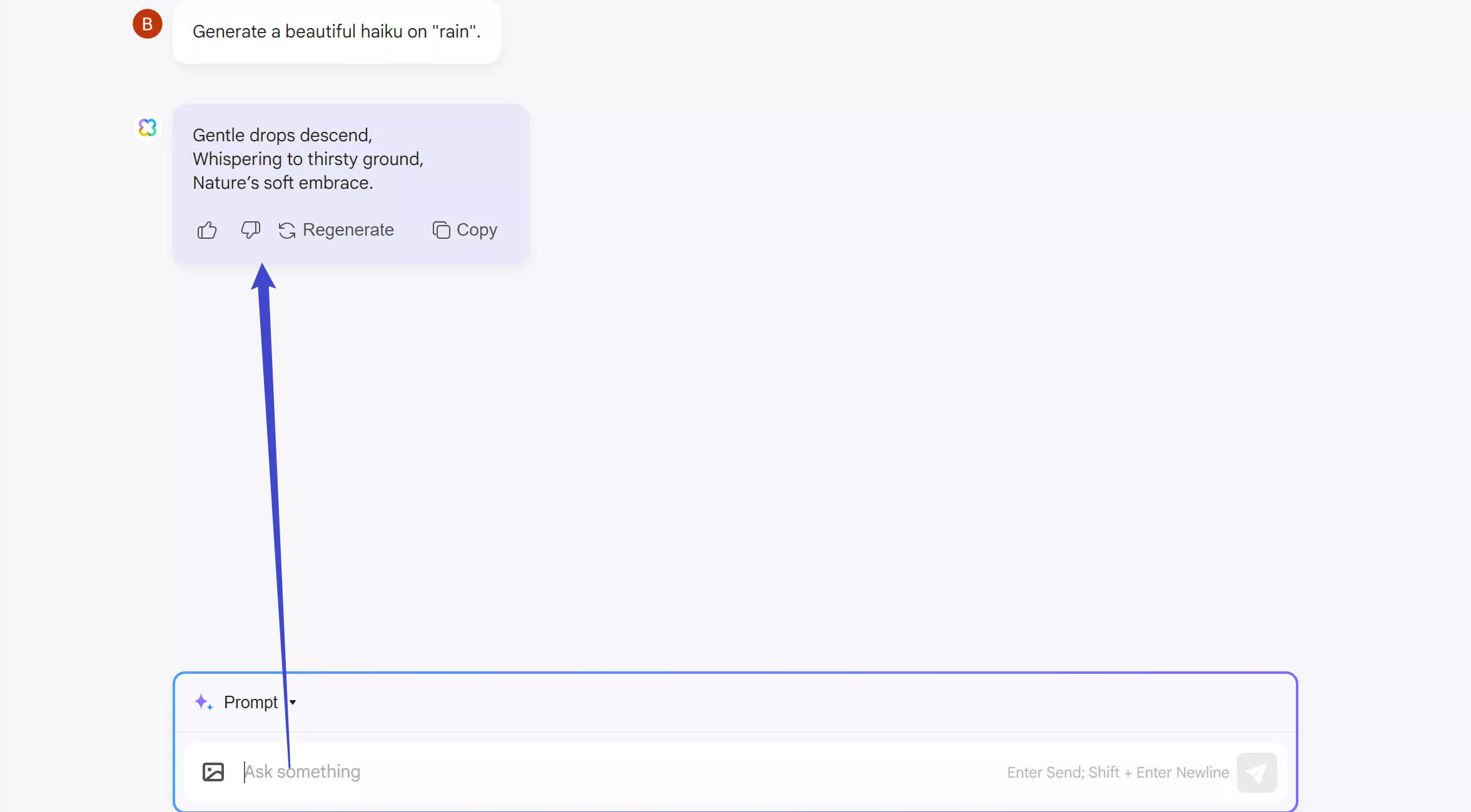Click the thumbs up icon on the haiku
This screenshot has width=1471, height=812.
pyautogui.click(x=206, y=230)
